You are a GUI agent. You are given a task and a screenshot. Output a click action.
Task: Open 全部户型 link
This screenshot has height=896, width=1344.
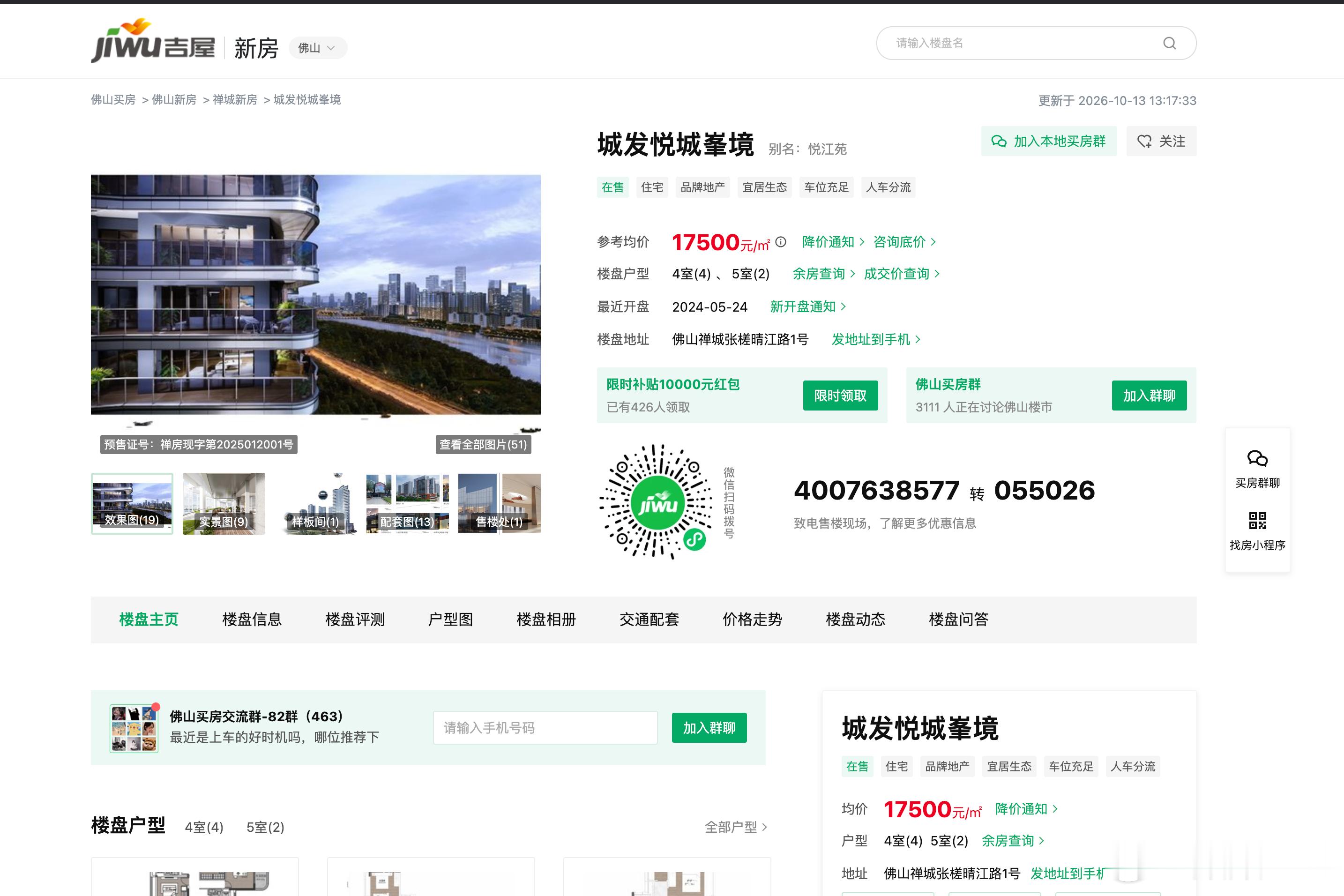pyautogui.click(x=735, y=828)
